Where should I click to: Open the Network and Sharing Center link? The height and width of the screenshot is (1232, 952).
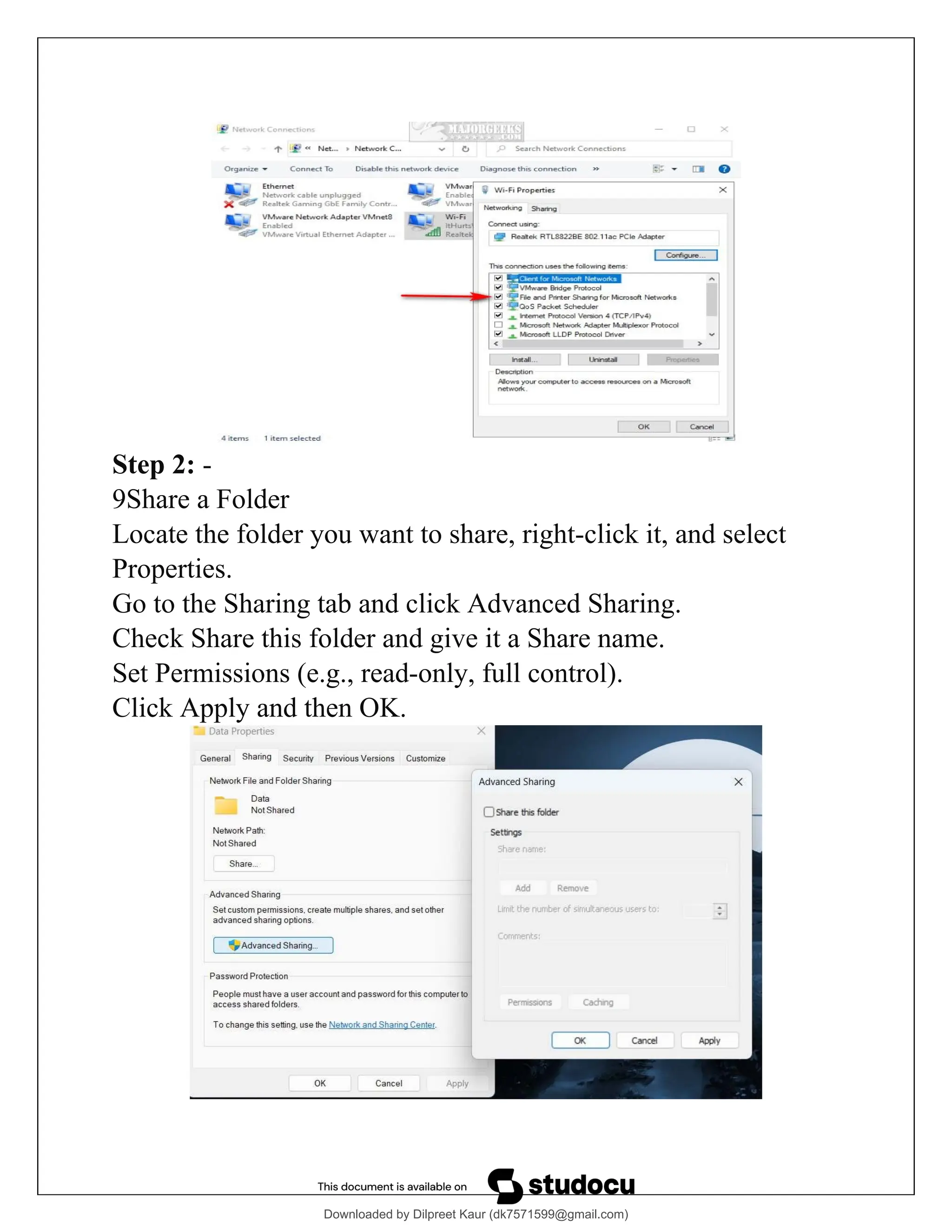click(x=382, y=1024)
